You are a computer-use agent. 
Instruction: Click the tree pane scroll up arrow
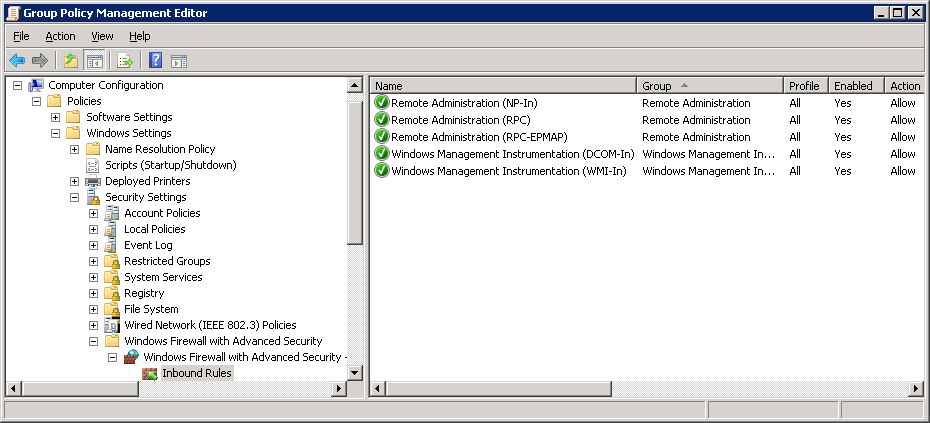[x=355, y=85]
